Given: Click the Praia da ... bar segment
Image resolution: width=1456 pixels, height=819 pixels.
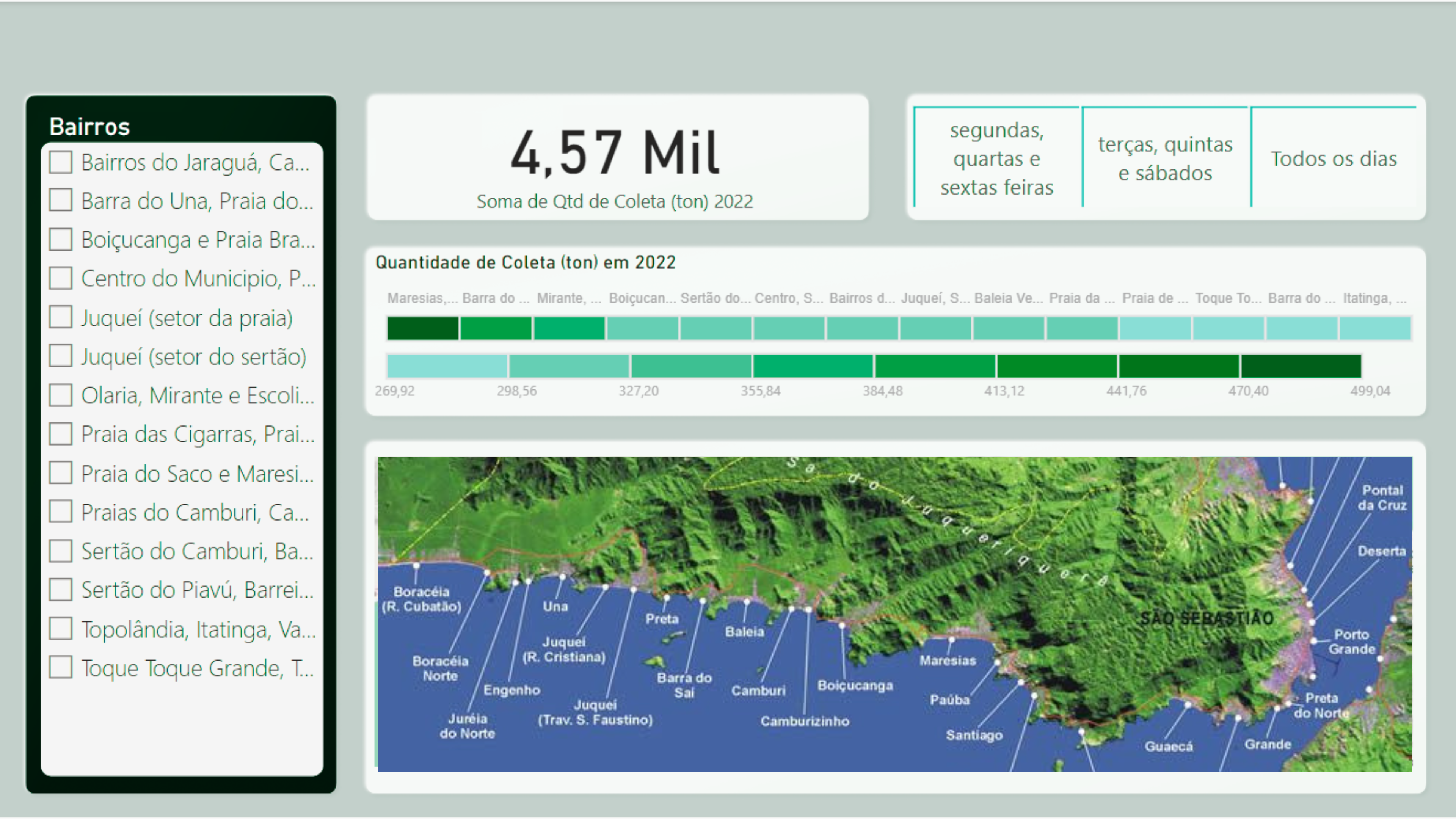Looking at the screenshot, I should [1082, 328].
